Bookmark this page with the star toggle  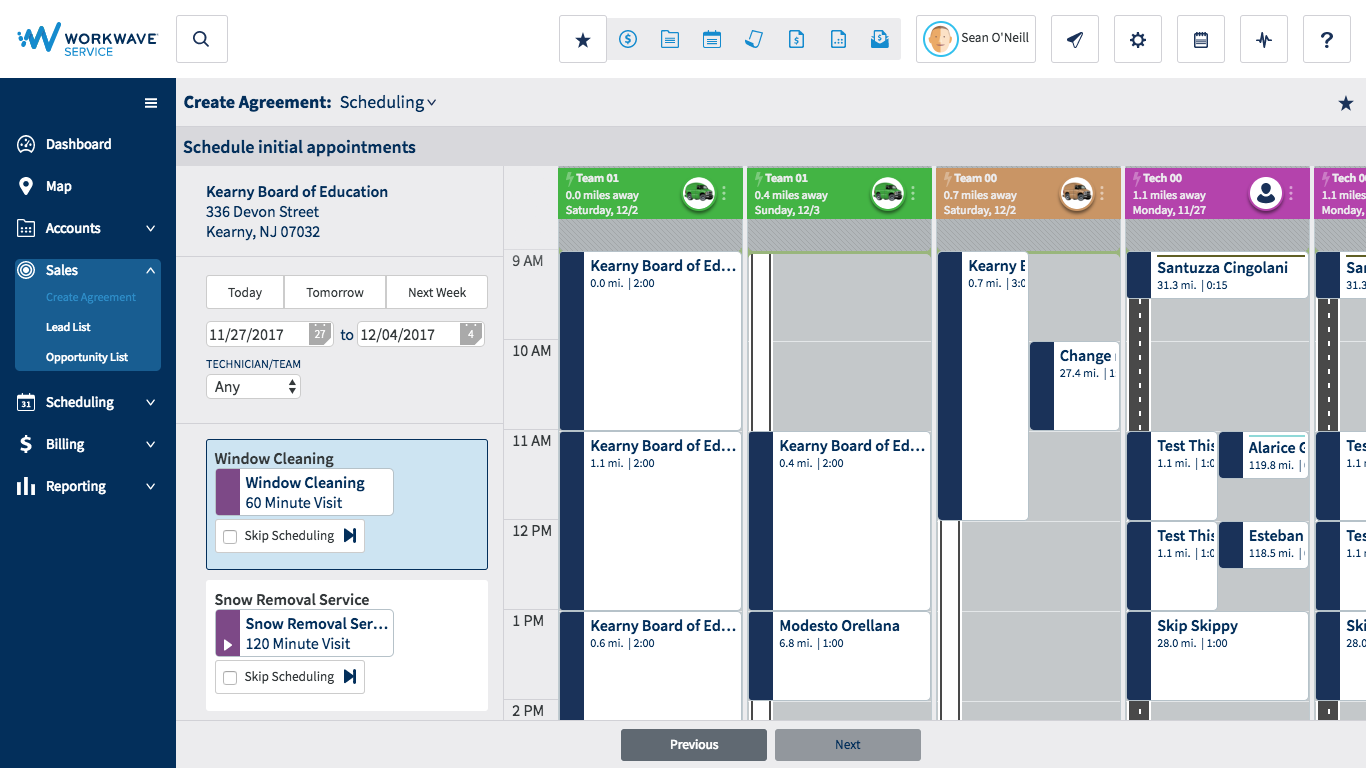1346,103
